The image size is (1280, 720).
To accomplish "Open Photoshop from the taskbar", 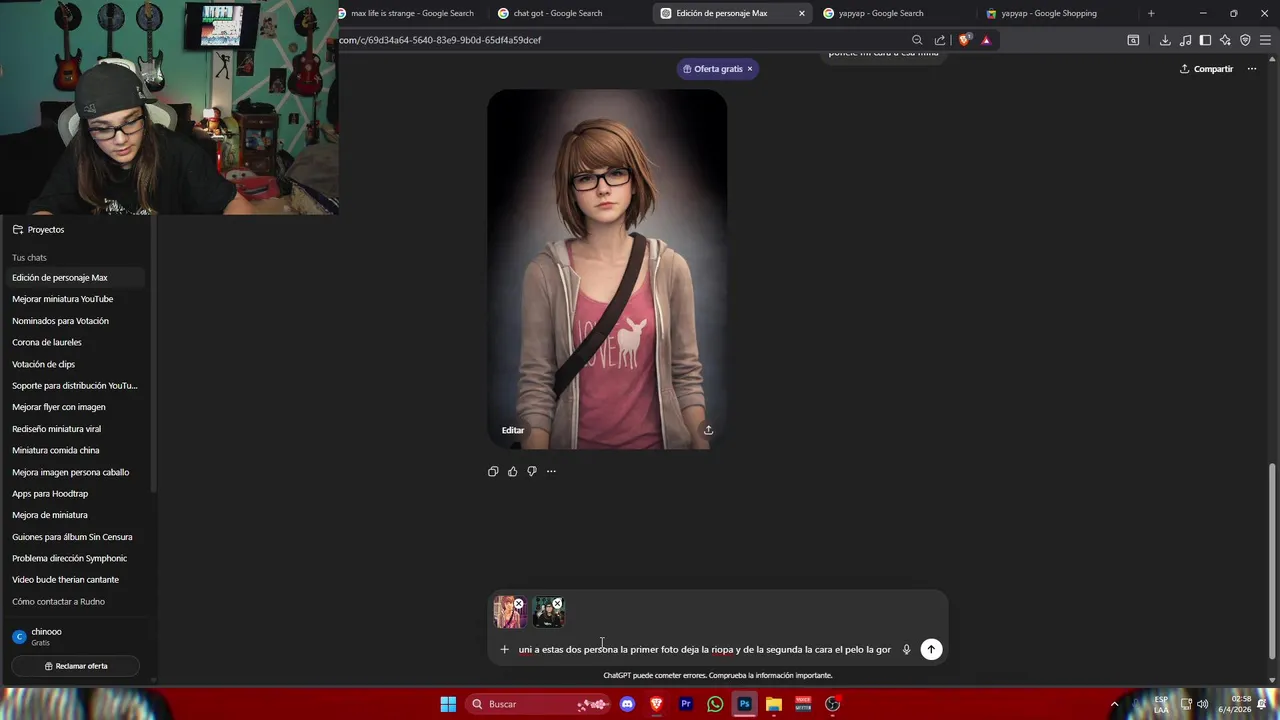I will pyautogui.click(x=745, y=704).
